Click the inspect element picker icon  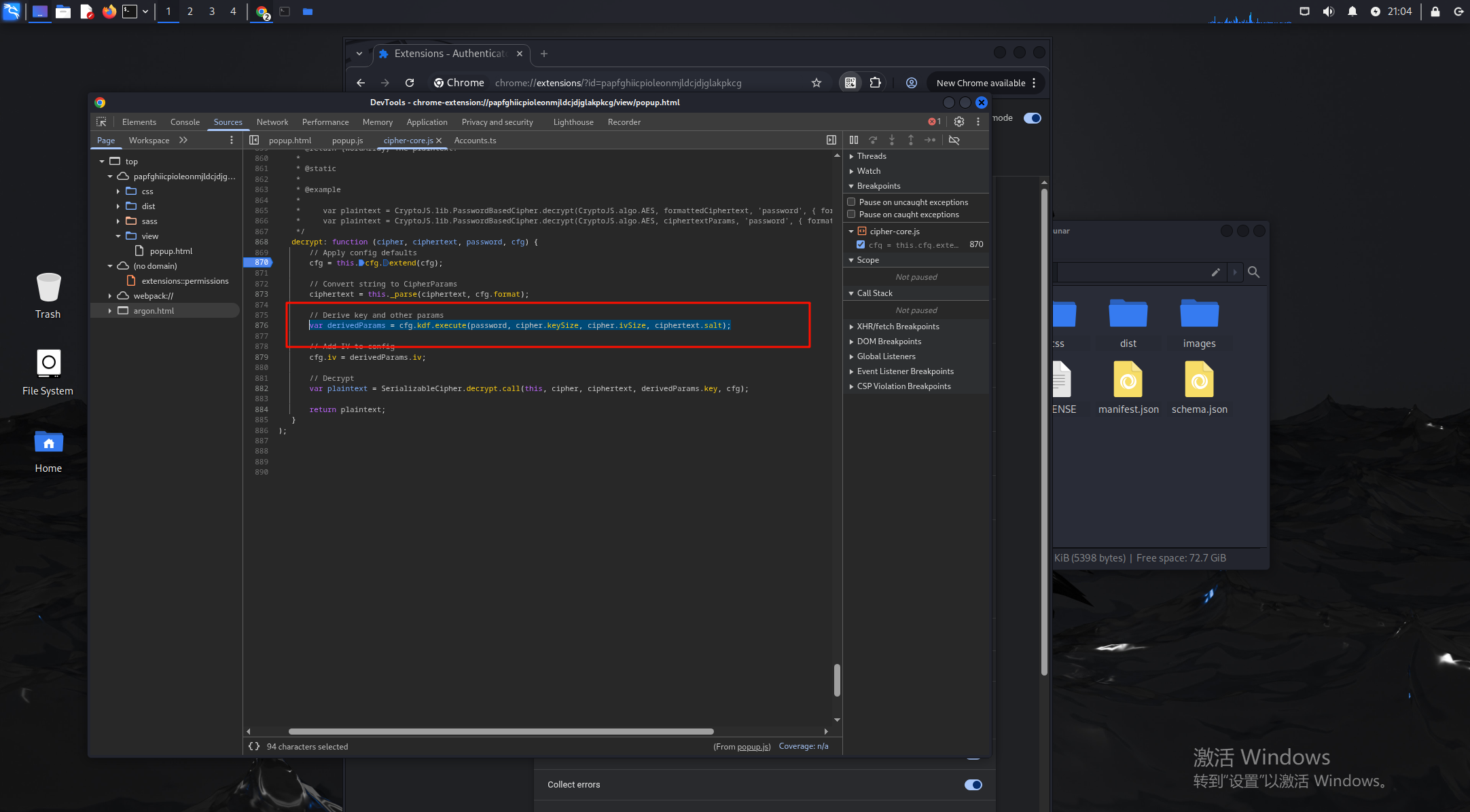coord(101,122)
